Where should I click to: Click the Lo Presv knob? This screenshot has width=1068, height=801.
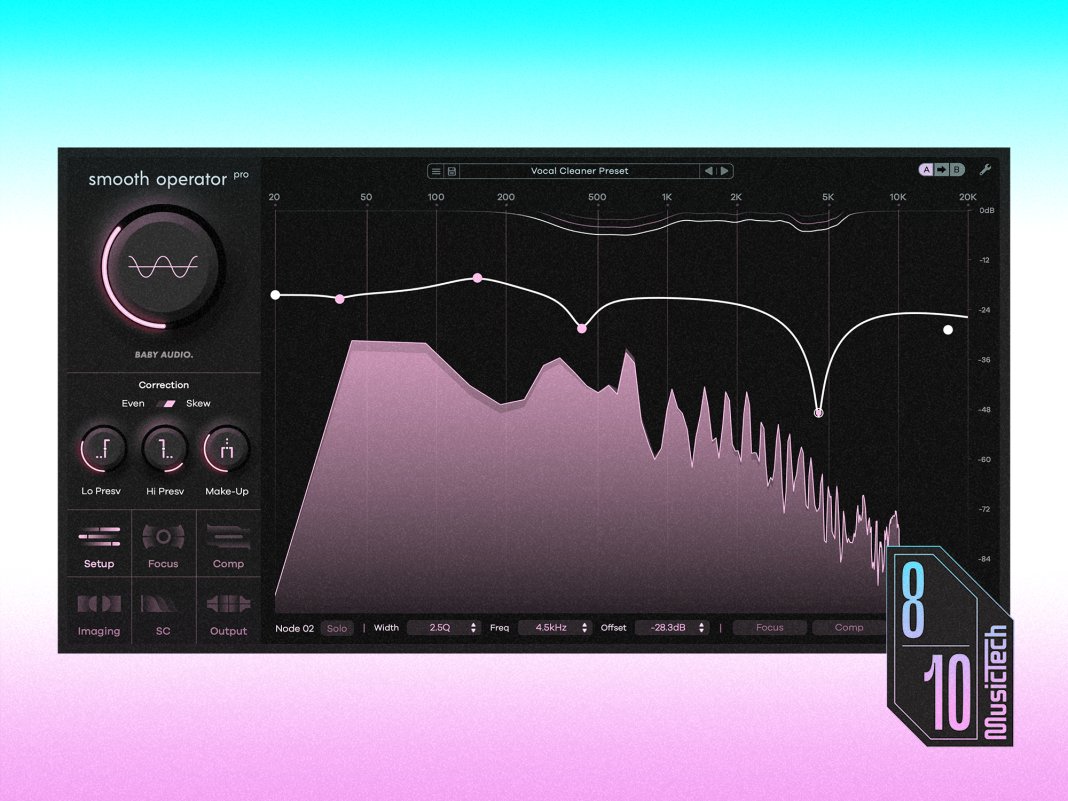point(102,449)
